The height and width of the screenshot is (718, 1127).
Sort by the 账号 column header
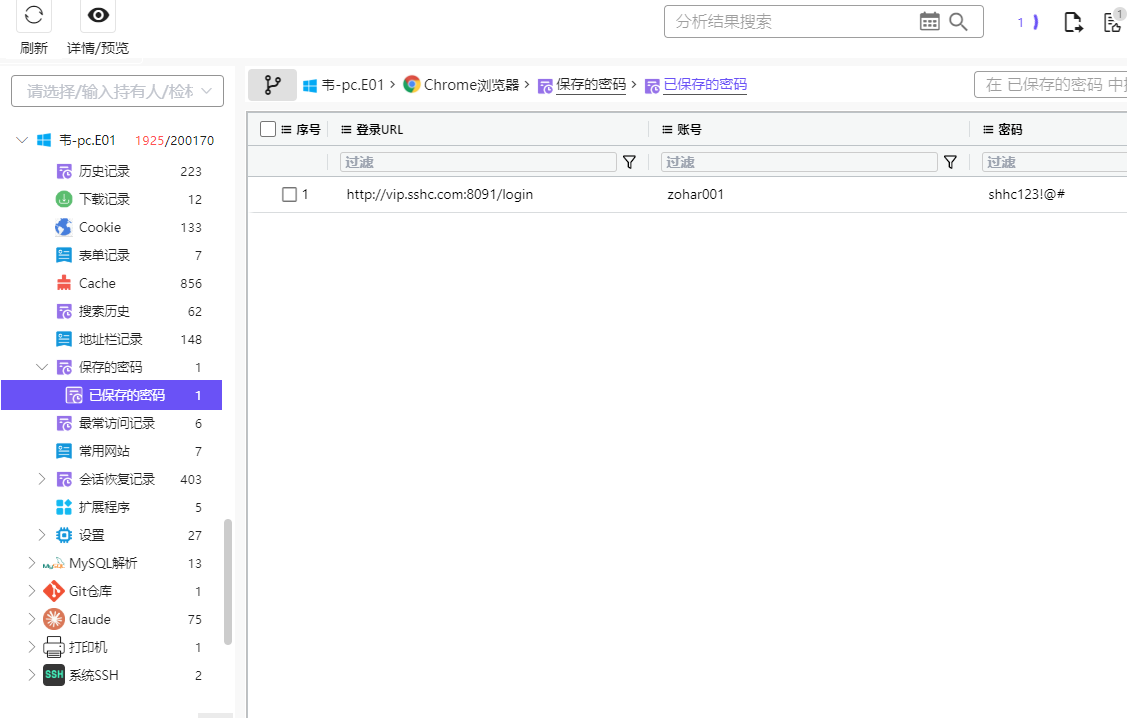689,129
